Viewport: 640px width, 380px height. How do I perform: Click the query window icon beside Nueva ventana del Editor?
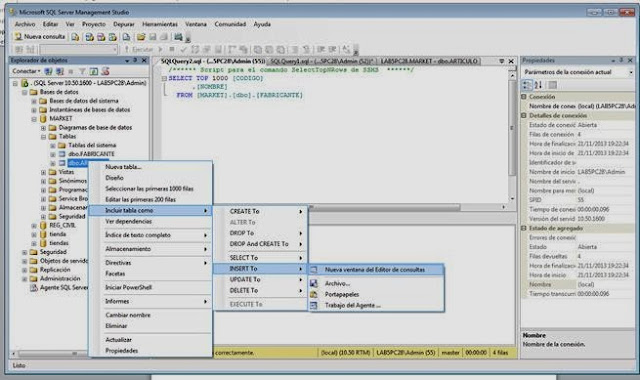pos(313,270)
